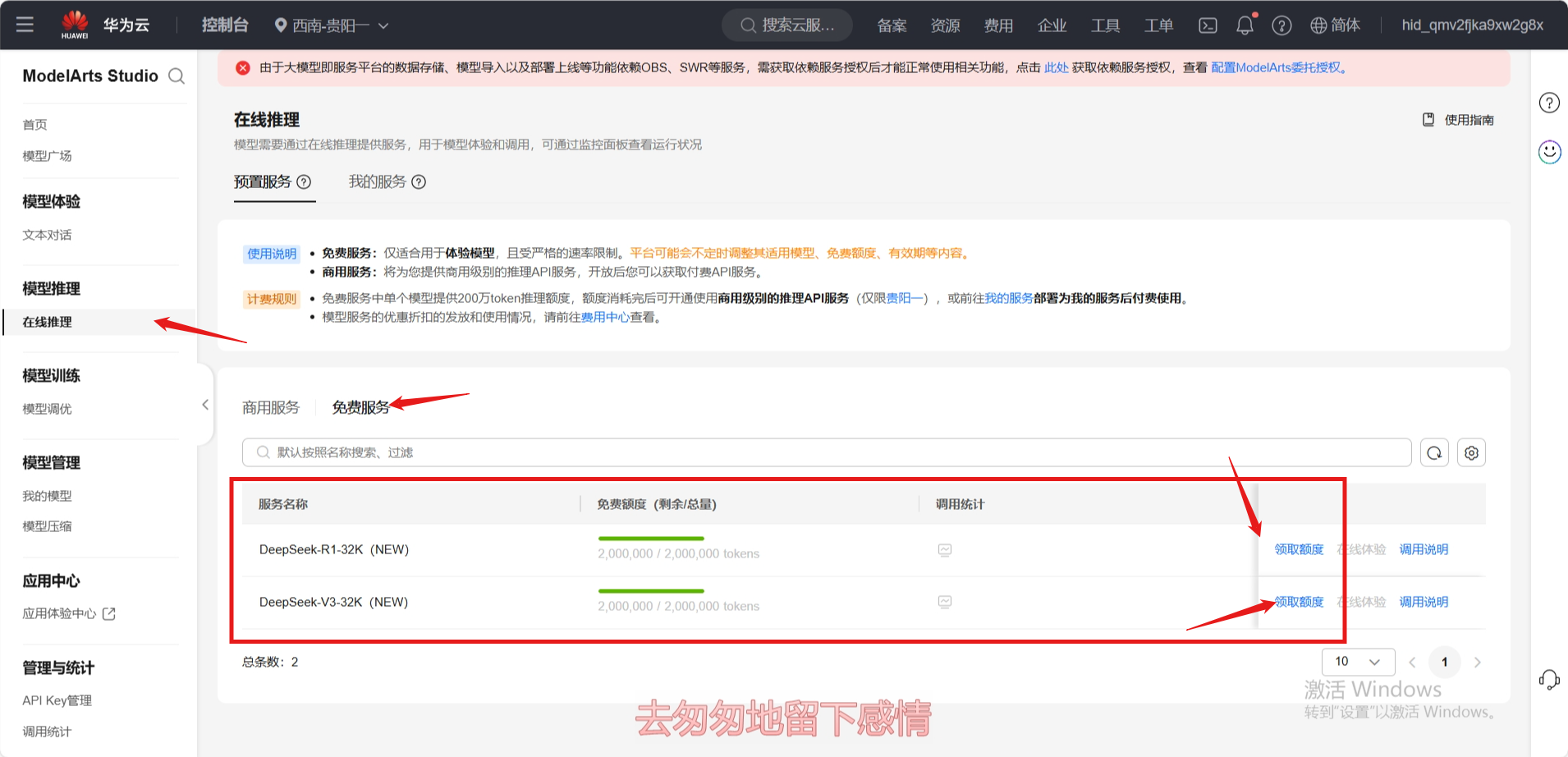
Task: Click the notification bell icon
Action: point(1245,25)
